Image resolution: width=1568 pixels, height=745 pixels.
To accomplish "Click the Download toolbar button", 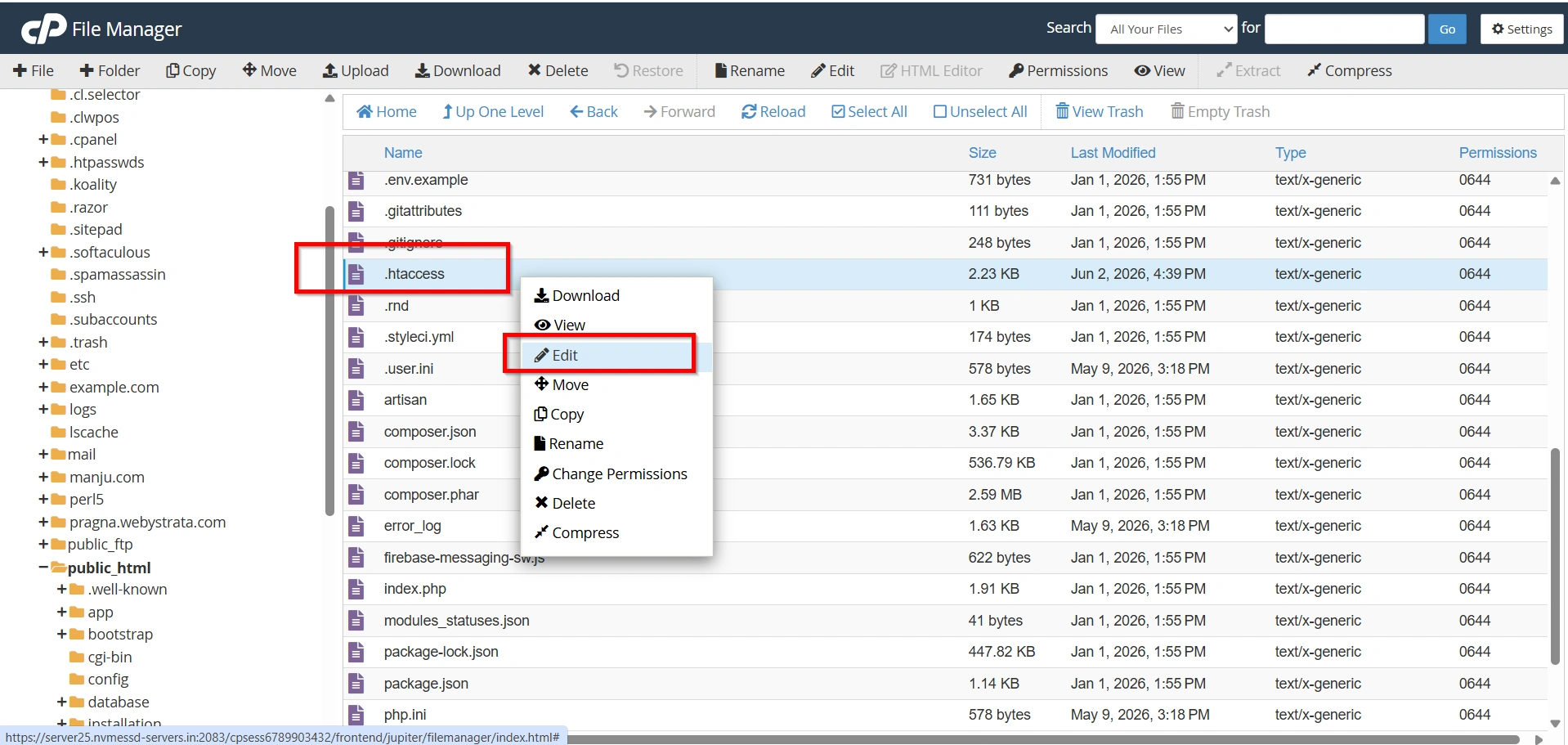I will [458, 71].
